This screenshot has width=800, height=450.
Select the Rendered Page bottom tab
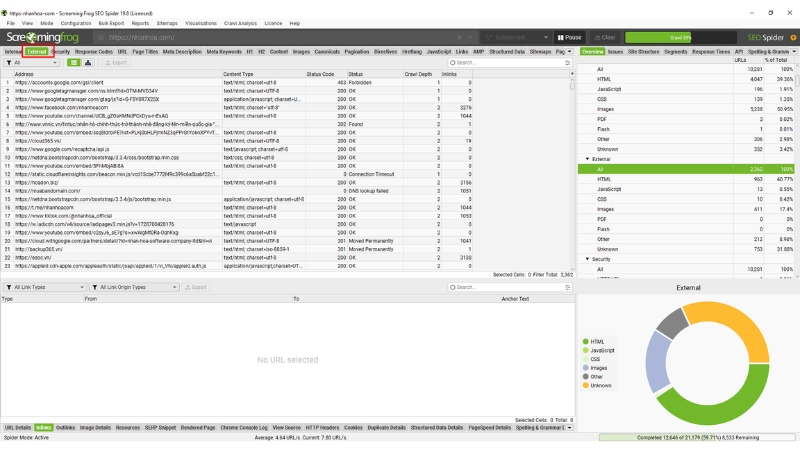coord(198,428)
